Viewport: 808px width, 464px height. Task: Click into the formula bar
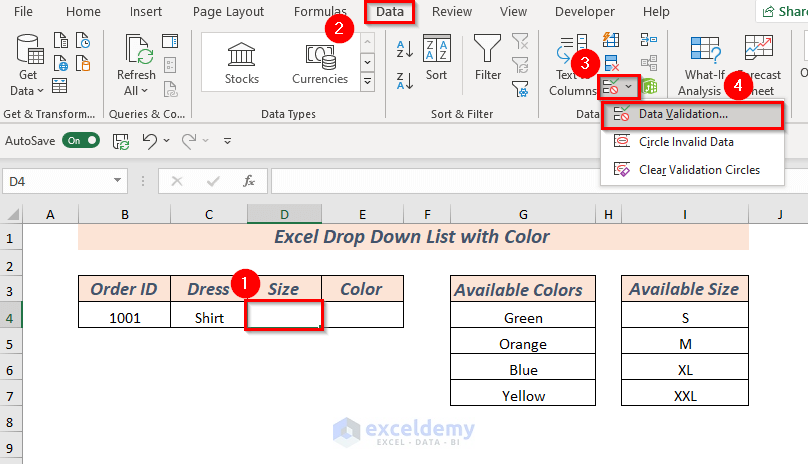click(x=539, y=181)
